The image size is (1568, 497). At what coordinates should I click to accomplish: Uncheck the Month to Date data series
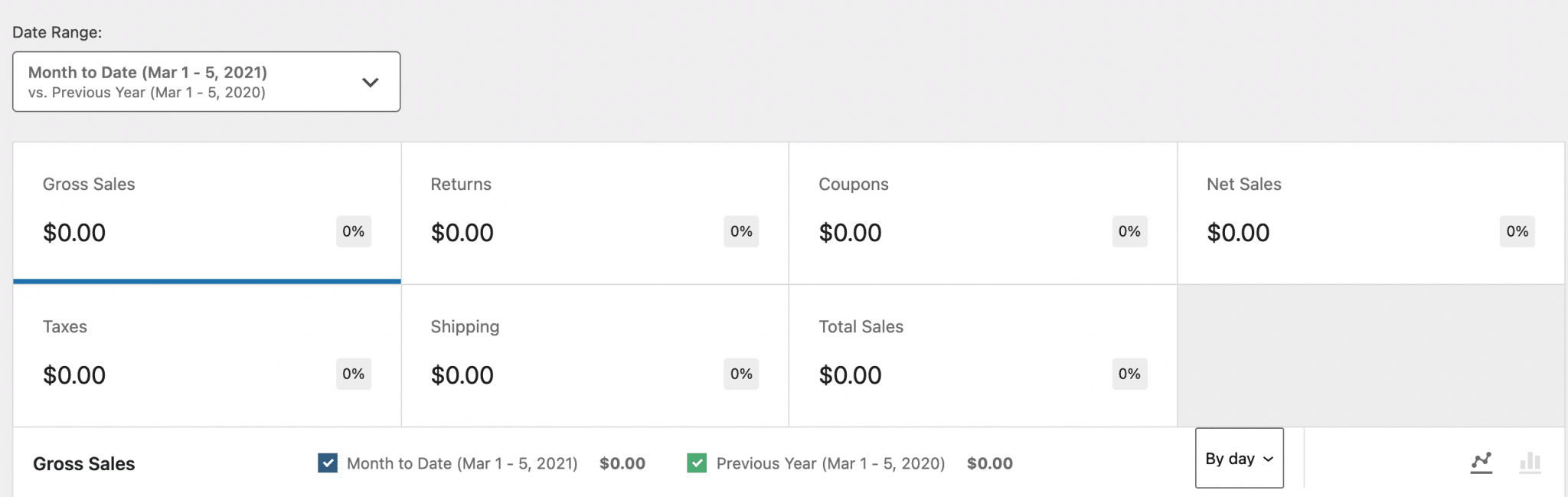pos(327,463)
